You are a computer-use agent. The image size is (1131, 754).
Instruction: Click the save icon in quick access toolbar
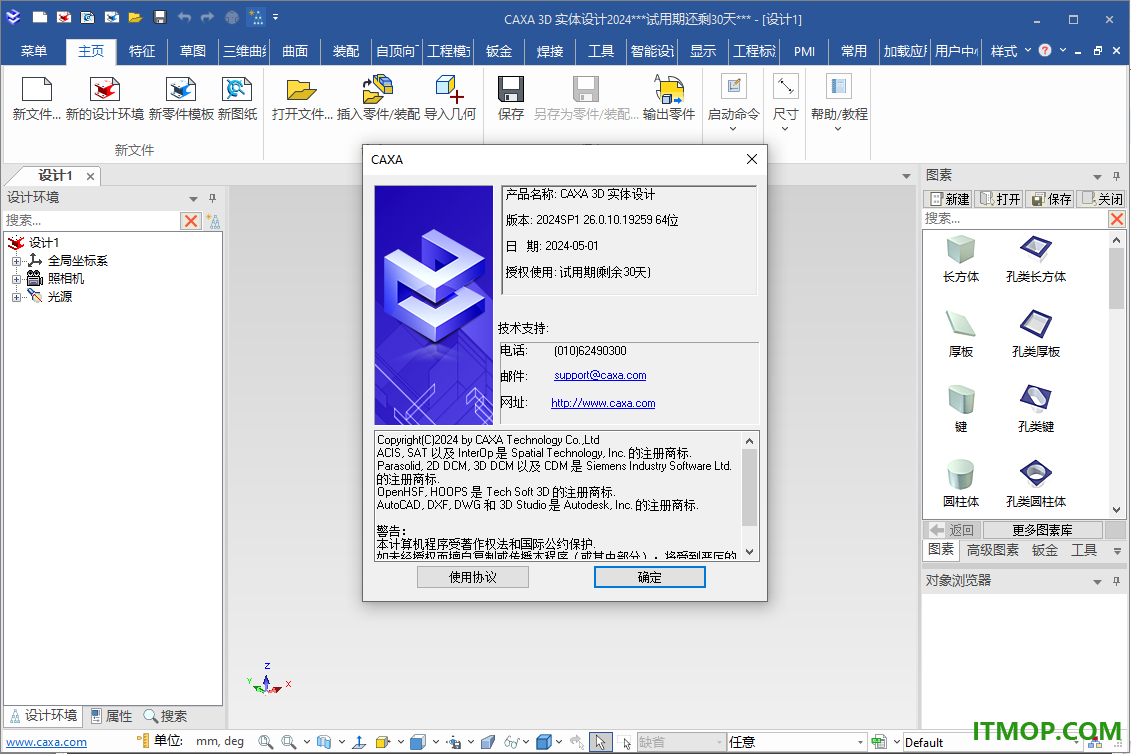pos(159,17)
